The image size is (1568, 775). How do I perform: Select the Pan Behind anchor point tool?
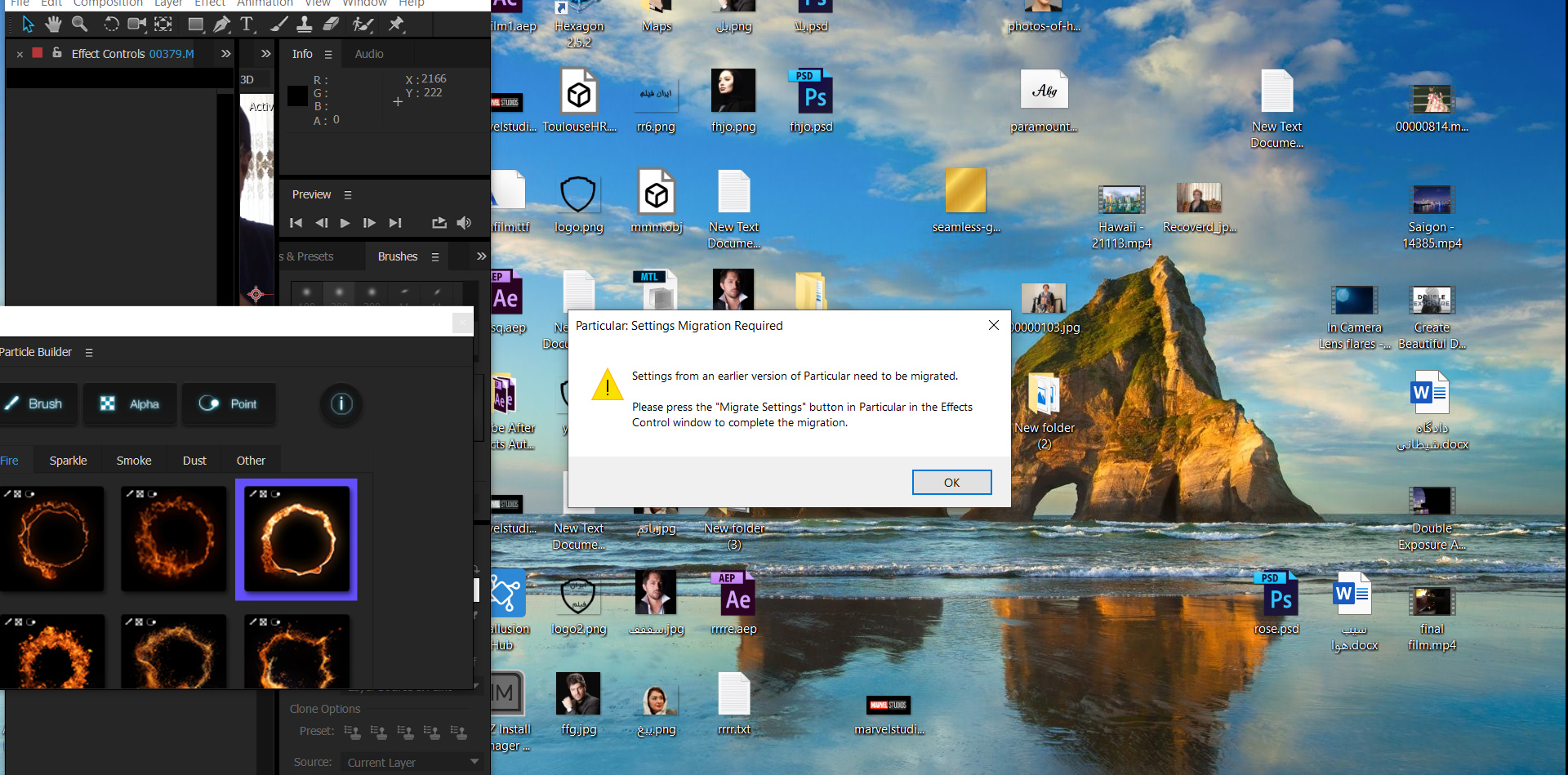tap(163, 24)
